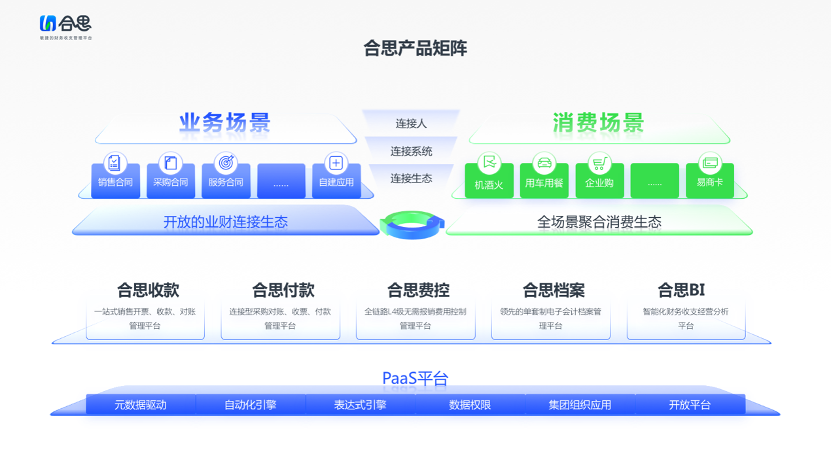Select the 机酒火 green tile

489,181
